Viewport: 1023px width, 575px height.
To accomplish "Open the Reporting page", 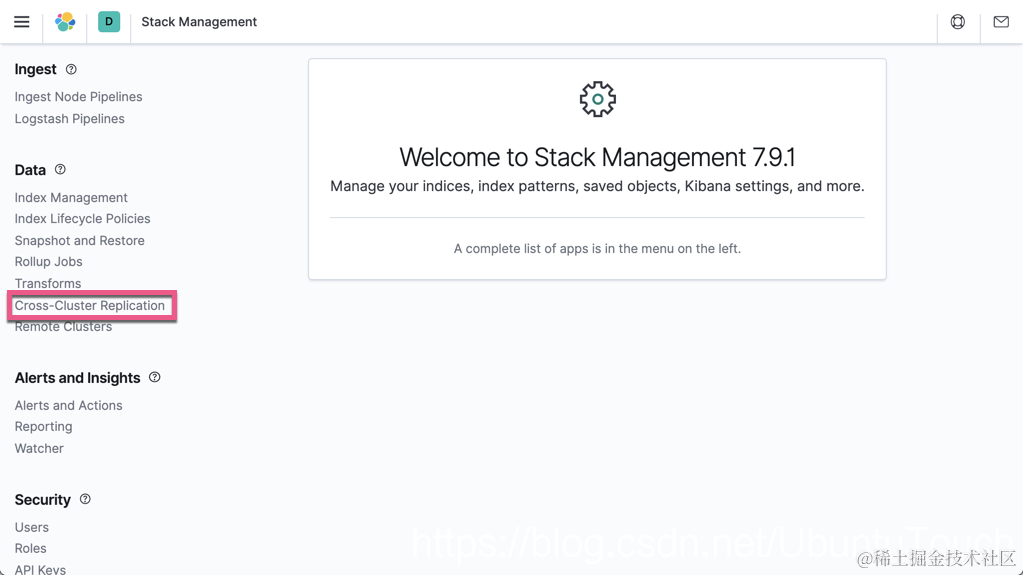I will [x=43, y=427].
